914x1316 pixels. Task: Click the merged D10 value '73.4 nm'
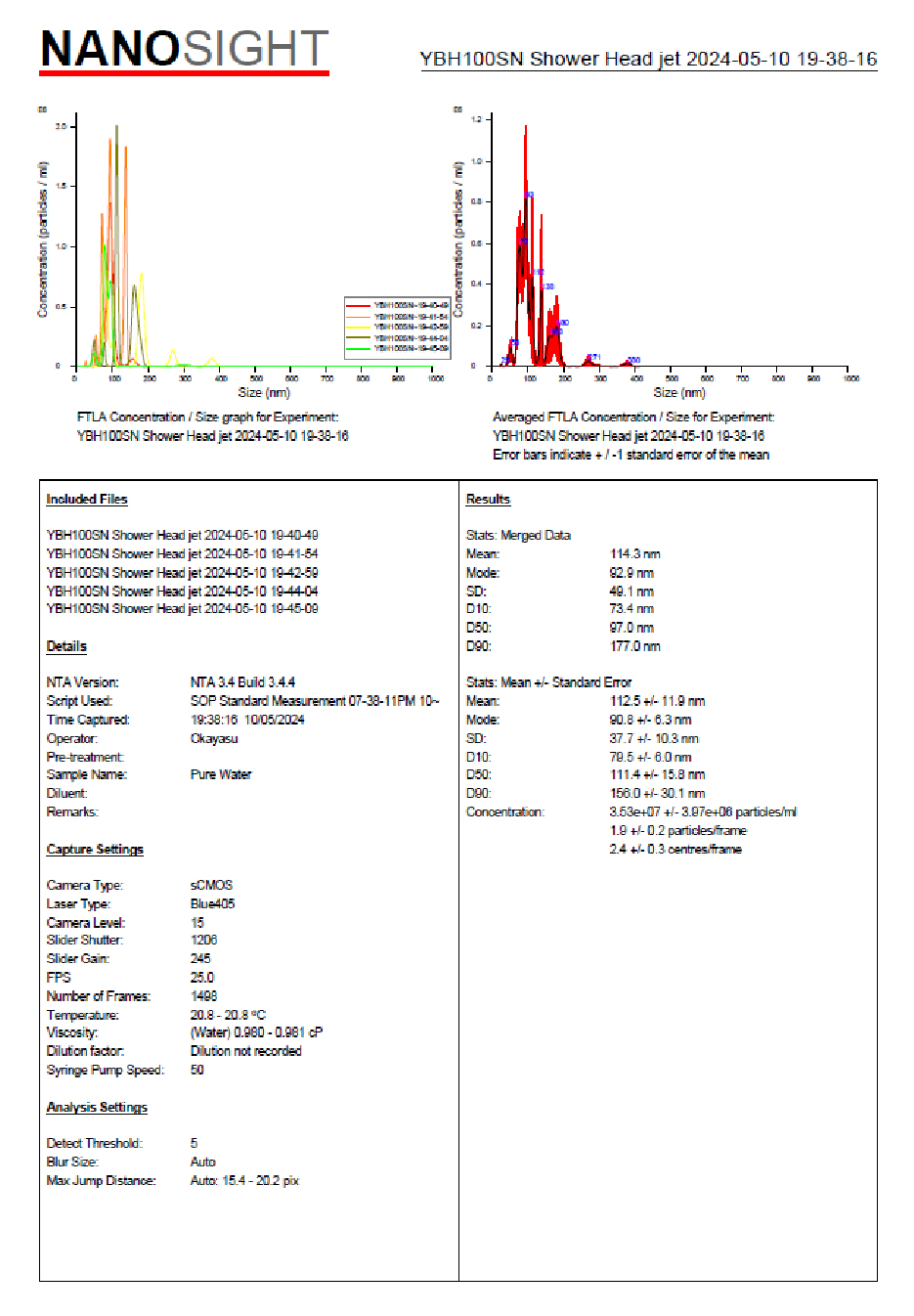tap(631, 609)
